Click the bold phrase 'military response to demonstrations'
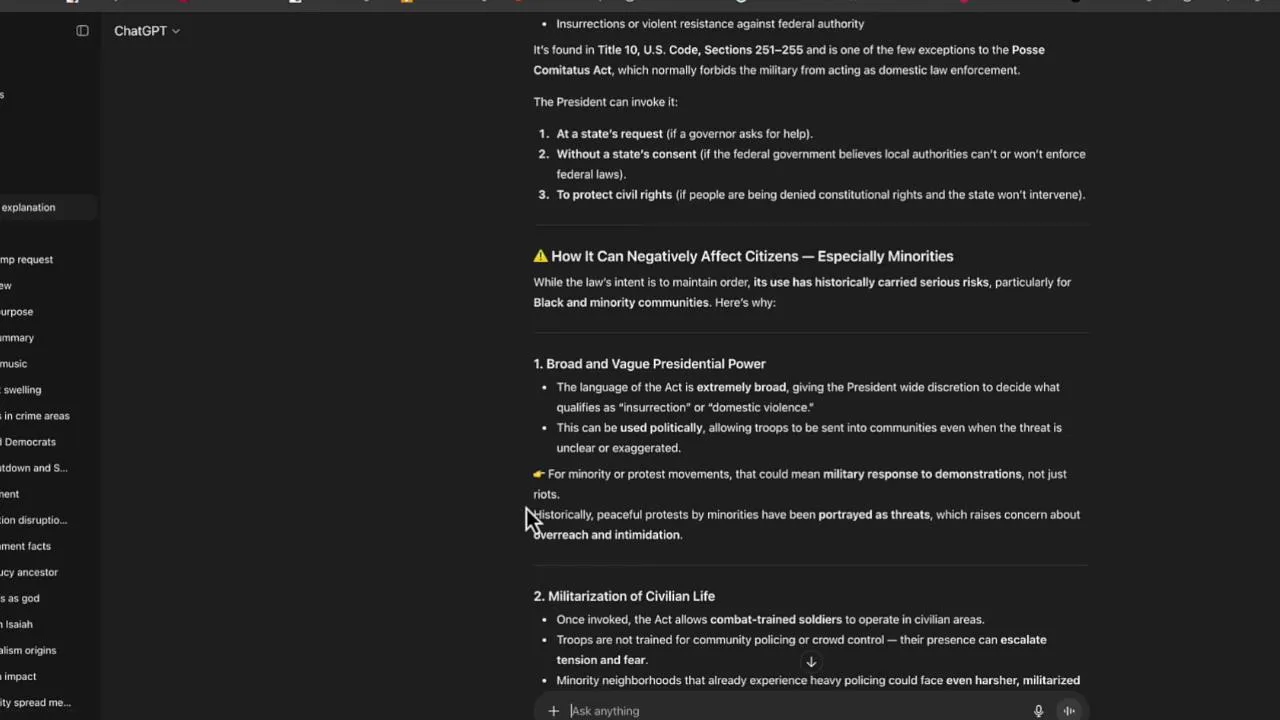 click(922, 474)
